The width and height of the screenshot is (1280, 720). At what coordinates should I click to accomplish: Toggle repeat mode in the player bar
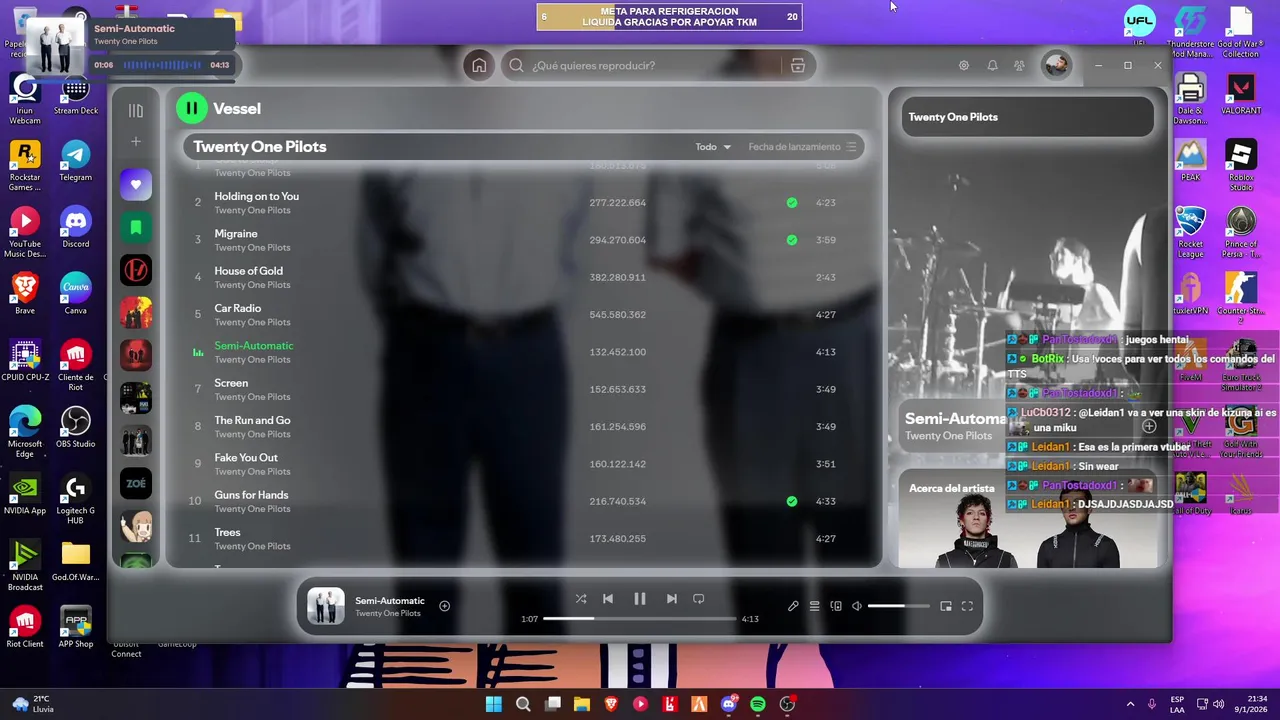pos(699,599)
